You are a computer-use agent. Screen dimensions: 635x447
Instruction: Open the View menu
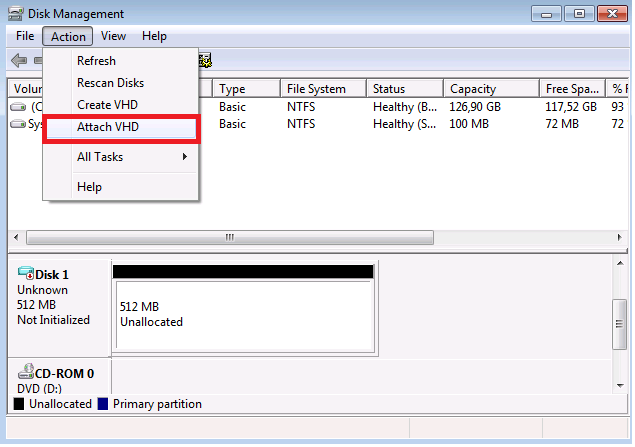[113, 36]
